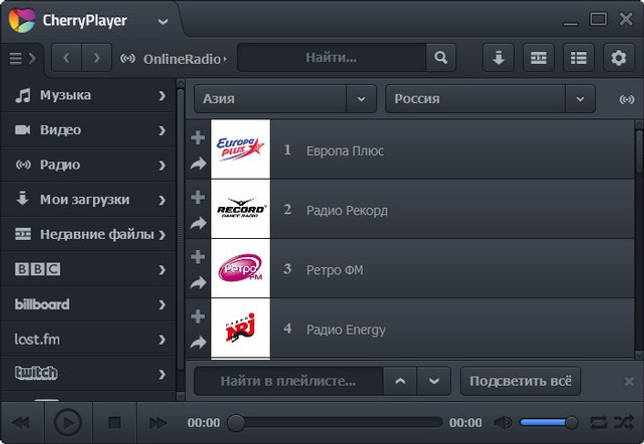Expand the CherryPlayer title dropdown arrow
644x444 pixels.
163,21
